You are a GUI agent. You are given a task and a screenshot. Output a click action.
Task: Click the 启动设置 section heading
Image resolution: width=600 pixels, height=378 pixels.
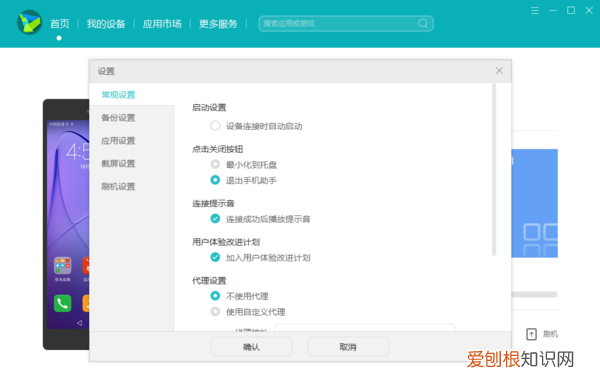[x=209, y=108]
